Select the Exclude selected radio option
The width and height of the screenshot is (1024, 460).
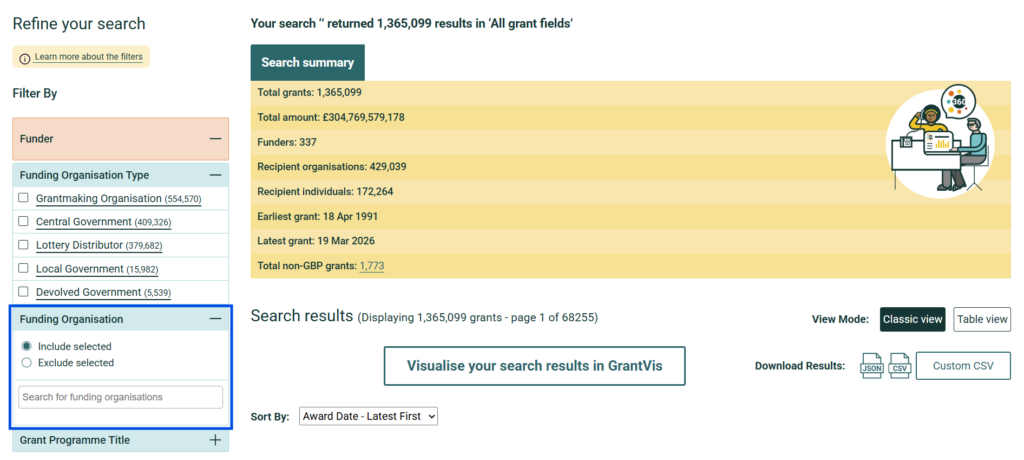coord(27,363)
